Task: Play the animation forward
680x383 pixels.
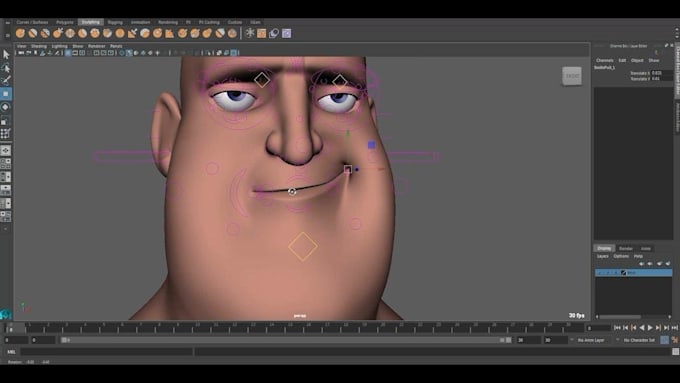Action: pyautogui.click(x=650, y=328)
